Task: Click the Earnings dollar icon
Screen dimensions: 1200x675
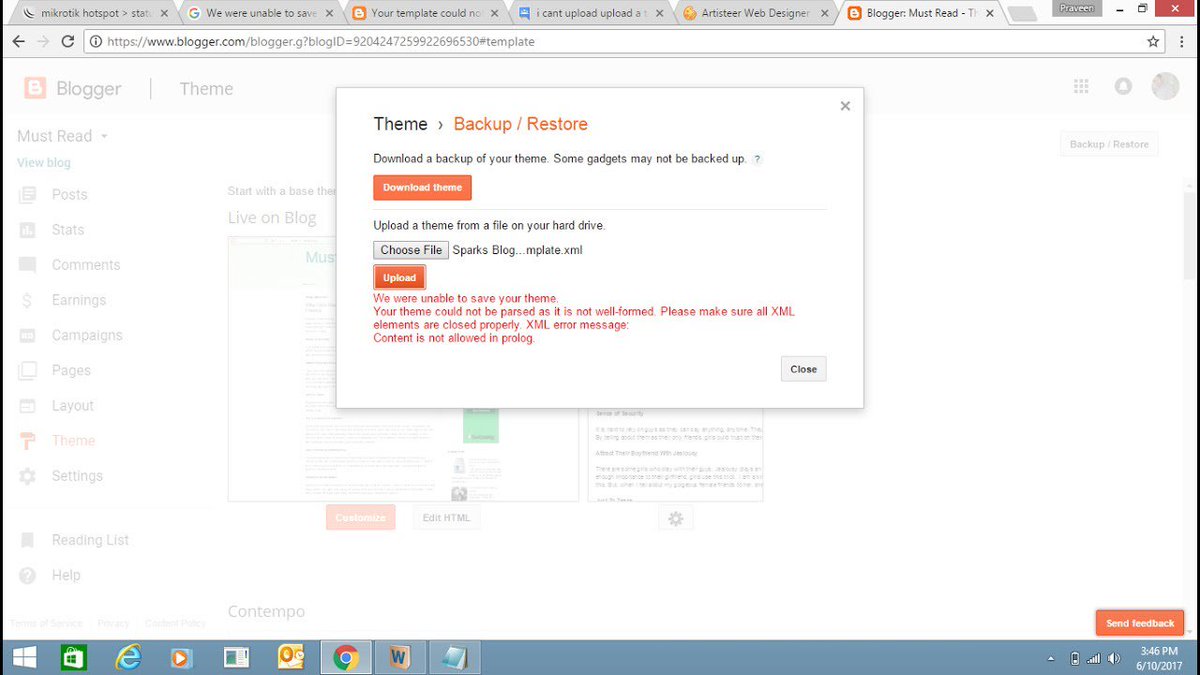Action: coord(27,299)
